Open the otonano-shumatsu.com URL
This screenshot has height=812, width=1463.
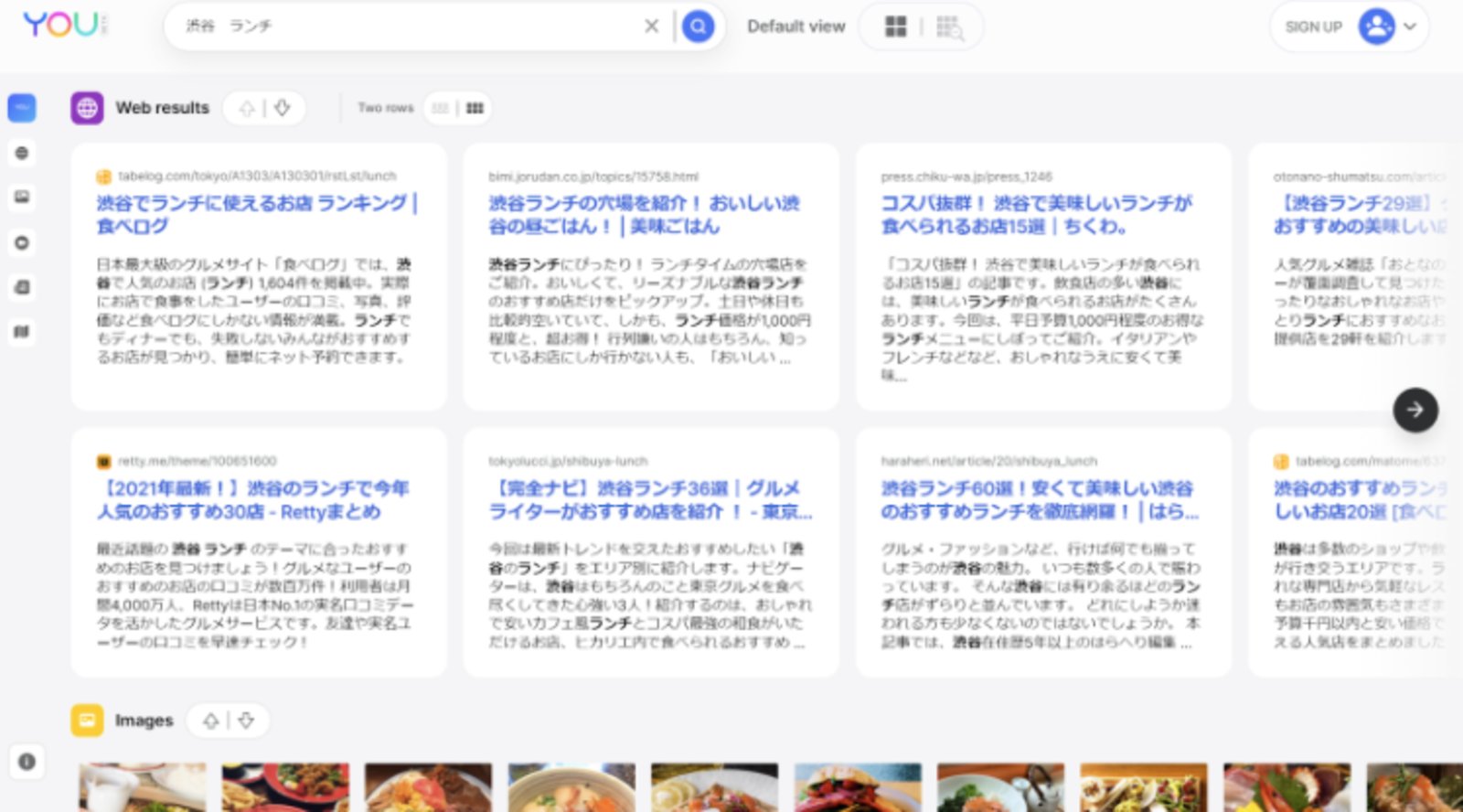click(x=1361, y=176)
